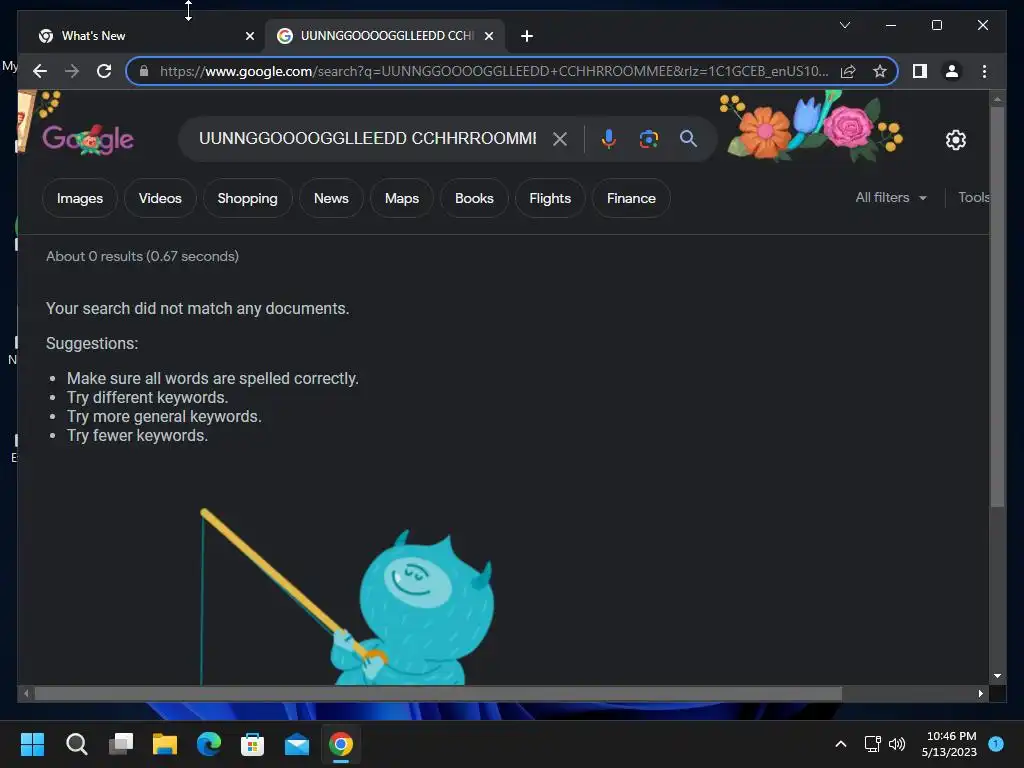Select the UUNNGGOOOOGGLLEEDD search tab

[x=386, y=36]
